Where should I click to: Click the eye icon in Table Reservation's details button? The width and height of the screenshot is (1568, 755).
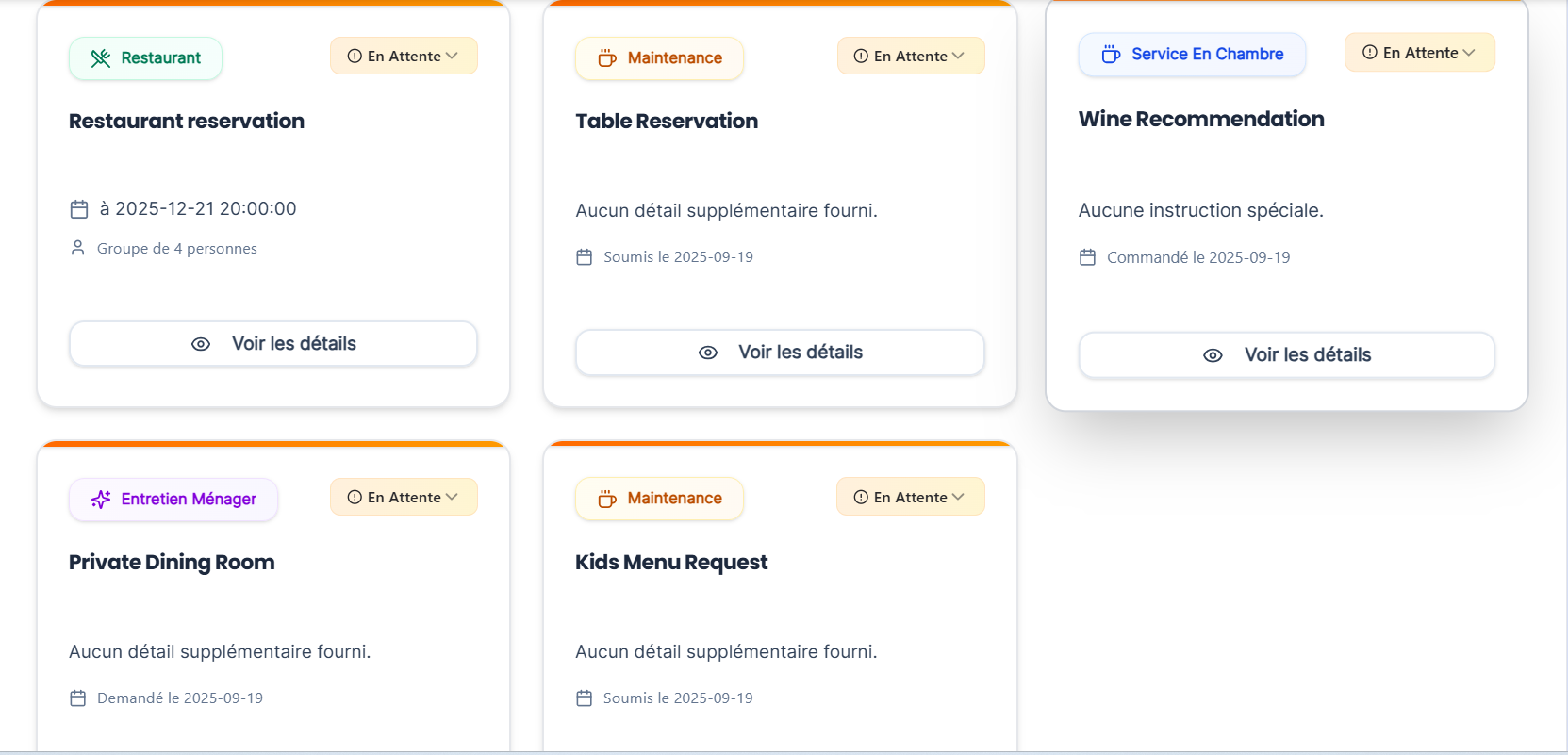tap(708, 353)
